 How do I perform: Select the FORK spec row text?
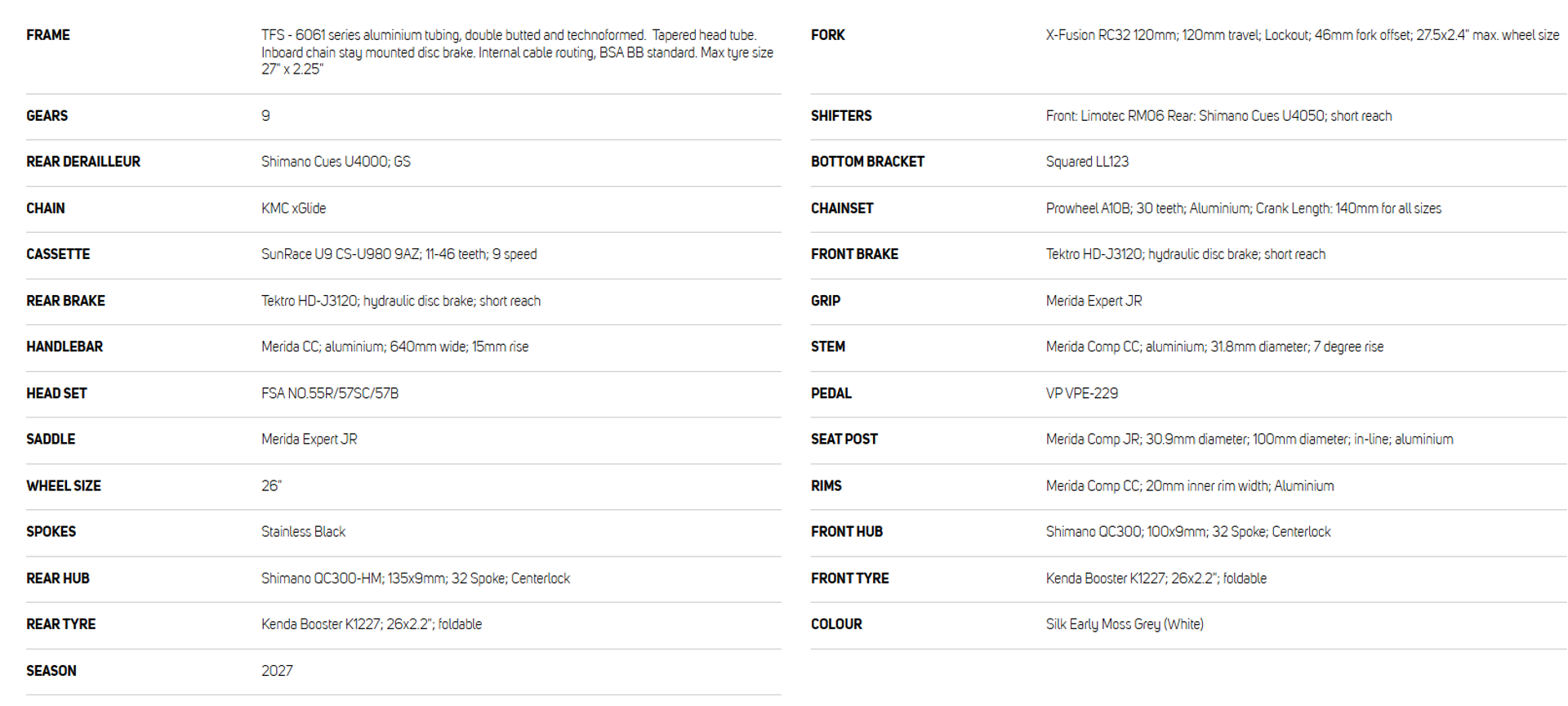click(1303, 35)
